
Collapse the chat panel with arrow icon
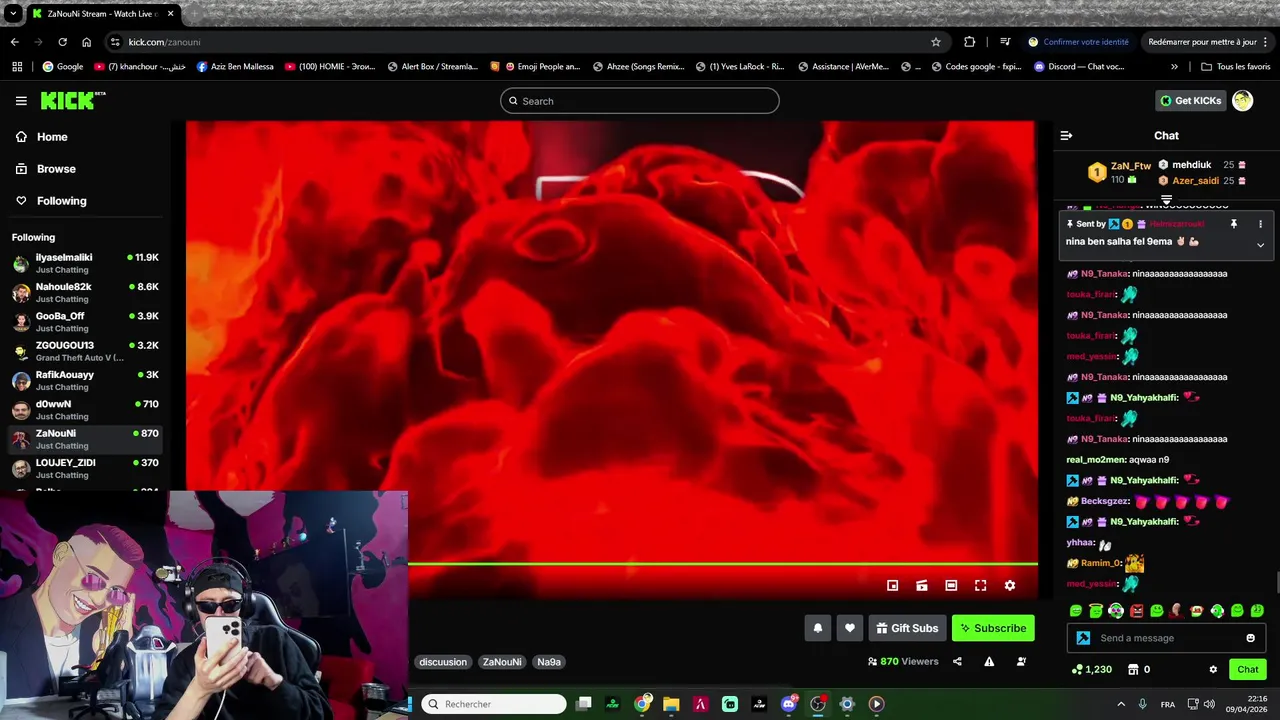(x=1066, y=135)
